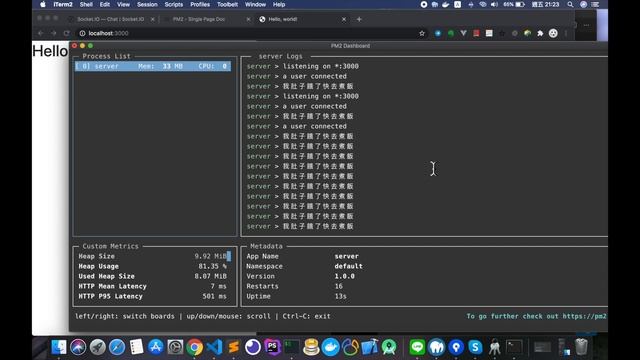This screenshot has height=360, width=640.
Task: Open MAMP elephant icon in dock
Action: coord(436,347)
